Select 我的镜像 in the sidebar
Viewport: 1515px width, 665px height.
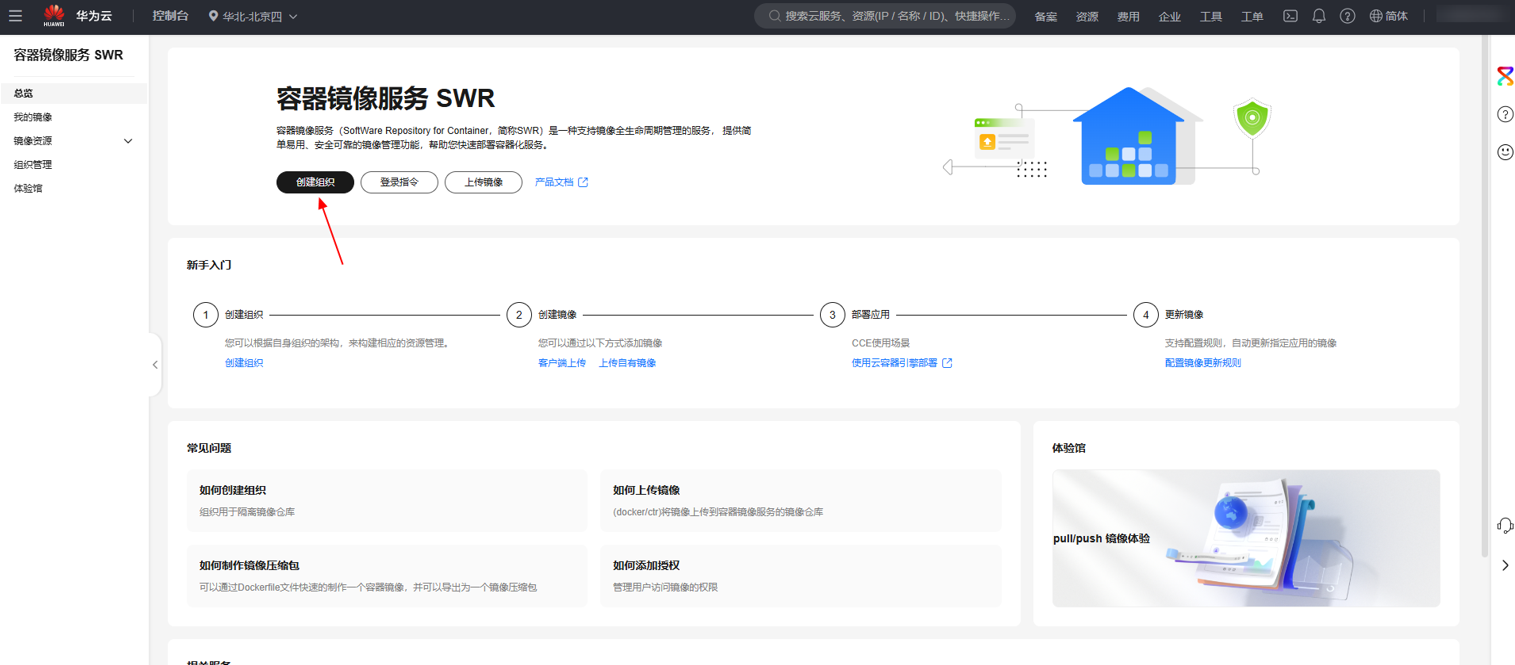click(x=33, y=117)
